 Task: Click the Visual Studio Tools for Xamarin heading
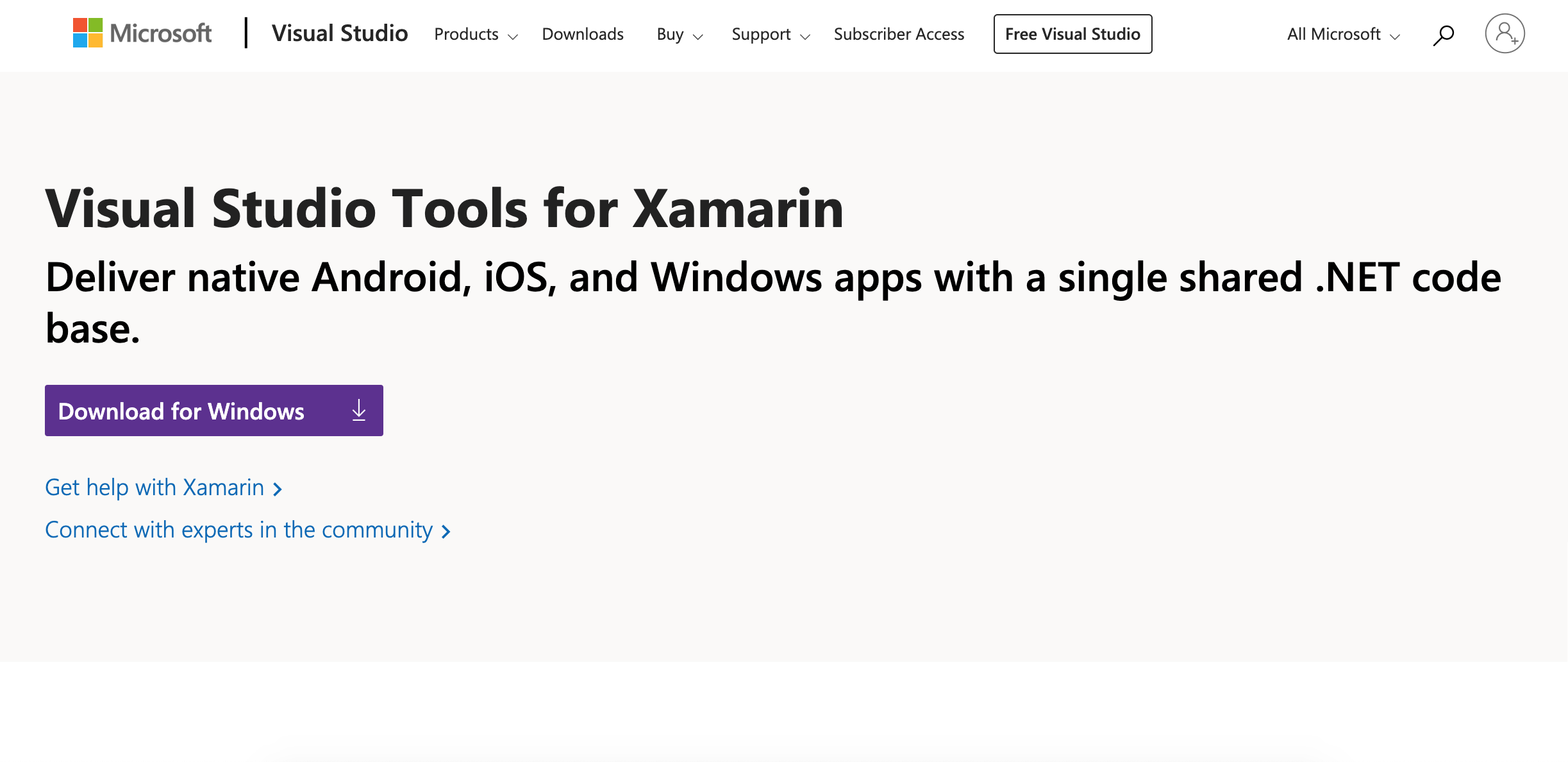pyautogui.click(x=444, y=208)
